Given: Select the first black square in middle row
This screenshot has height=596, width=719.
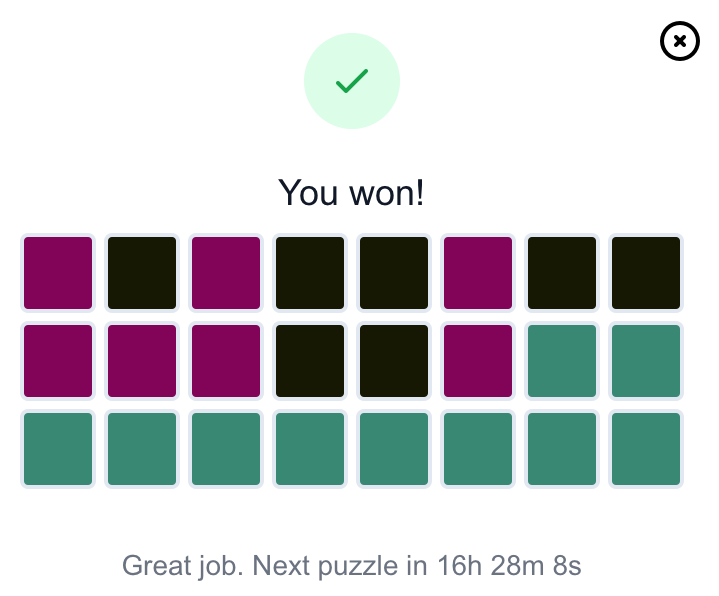Looking at the screenshot, I should tap(310, 361).
